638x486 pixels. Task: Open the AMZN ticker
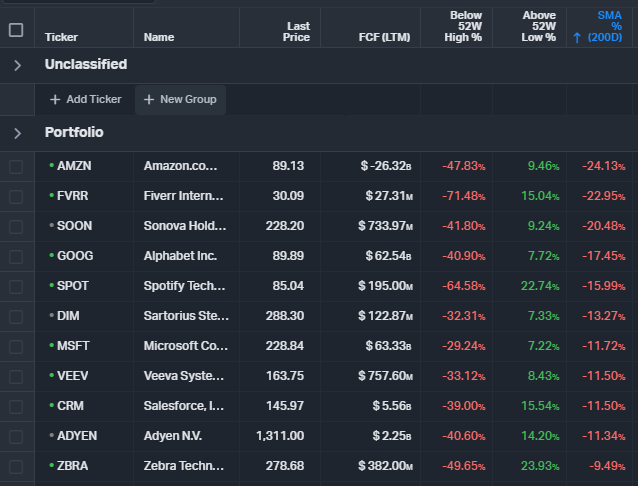74,166
